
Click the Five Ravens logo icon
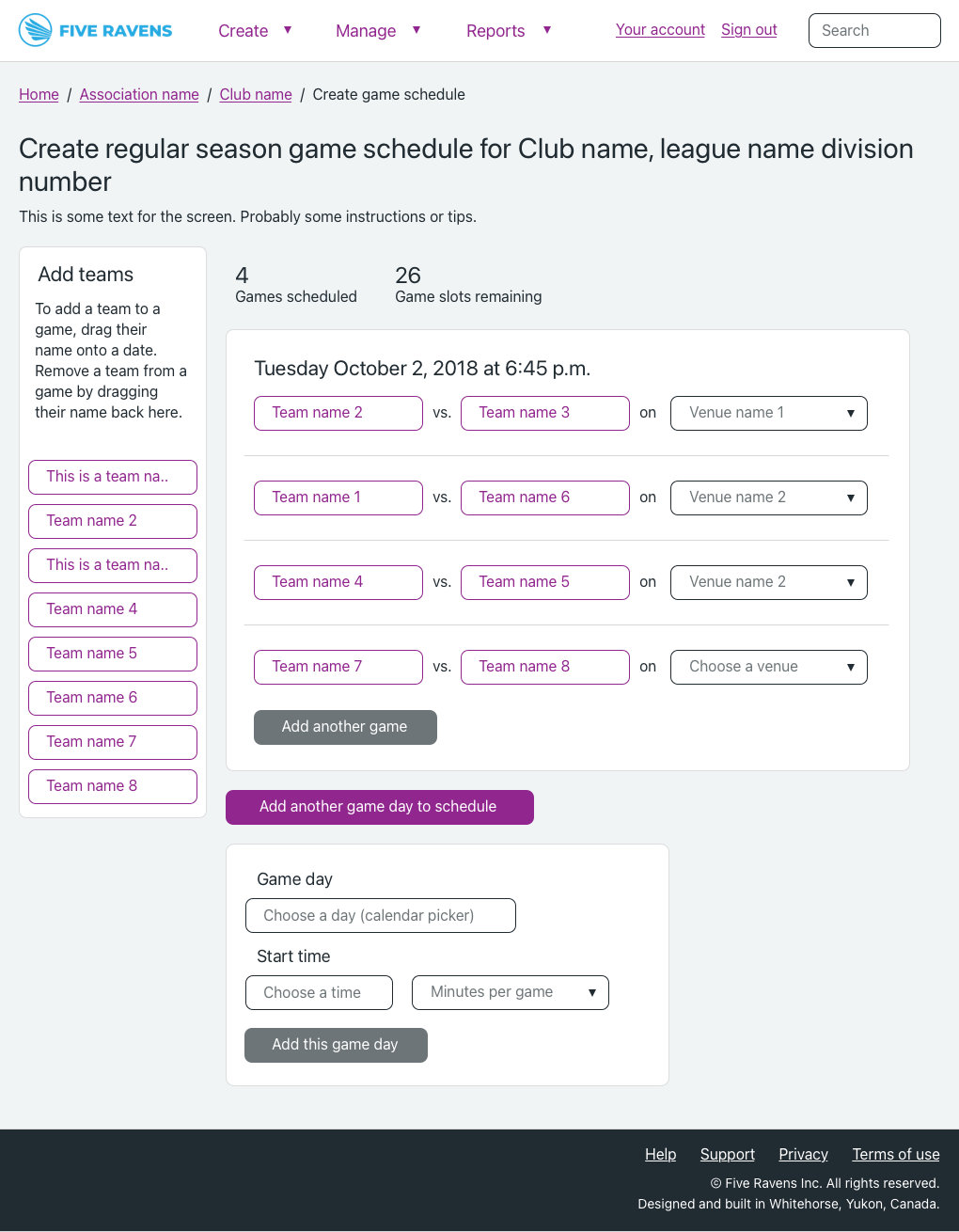pyautogui.click(x=36, y=30)
